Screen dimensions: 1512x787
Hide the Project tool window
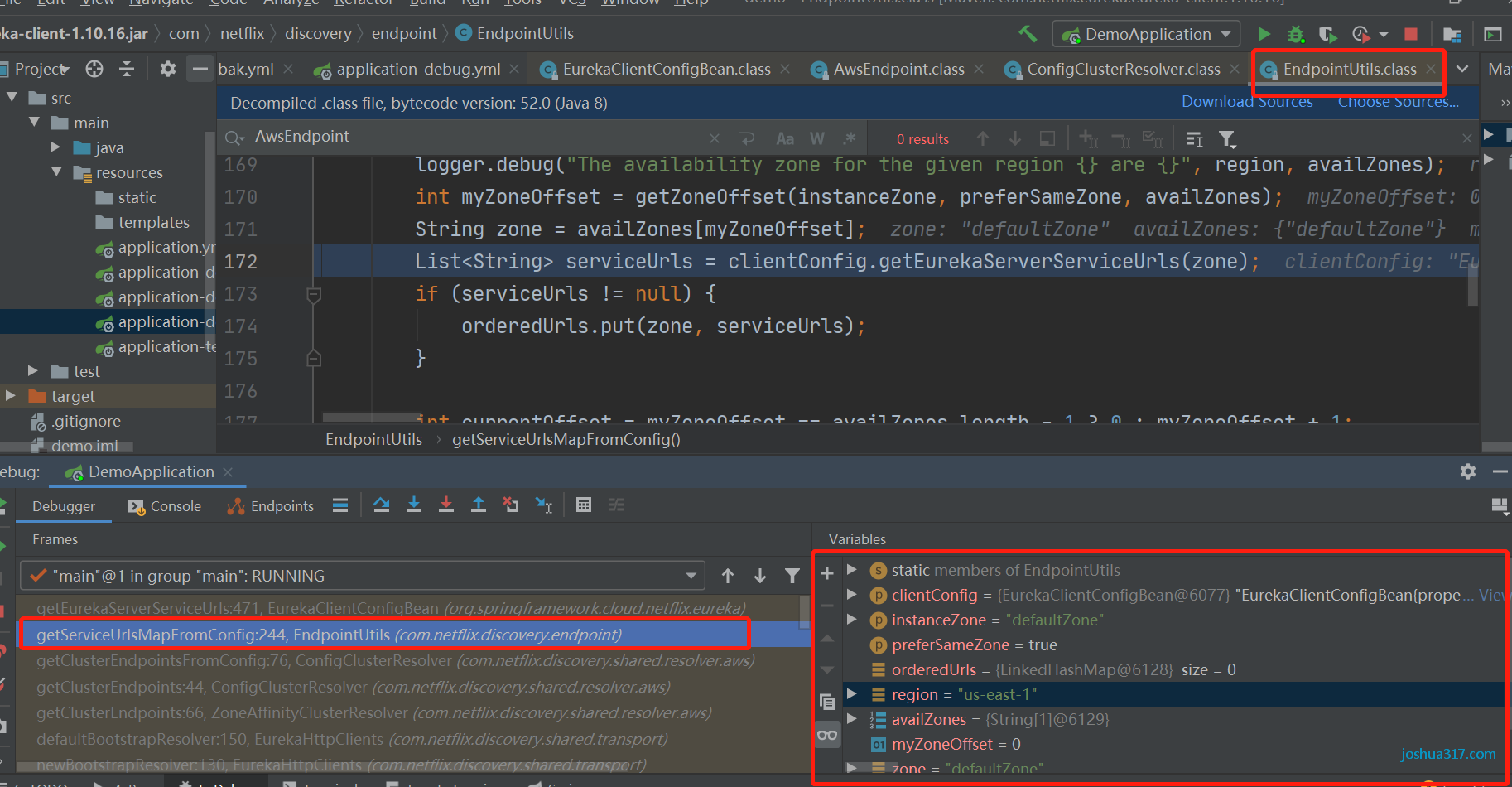[200, 69]
